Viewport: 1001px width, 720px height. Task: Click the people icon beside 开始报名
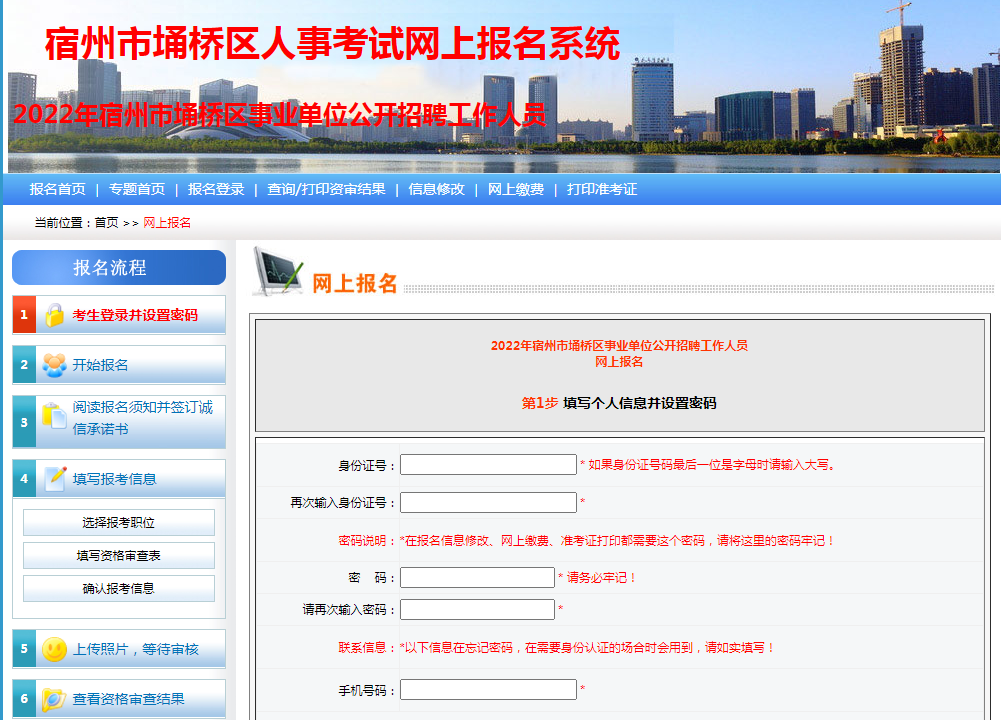[54, 365]
